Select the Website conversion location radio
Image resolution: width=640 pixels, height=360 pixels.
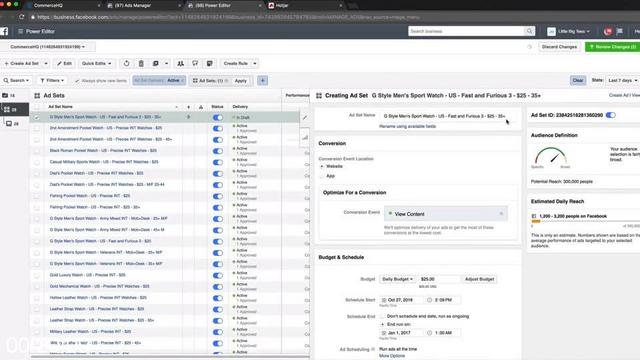coord(322,167)
